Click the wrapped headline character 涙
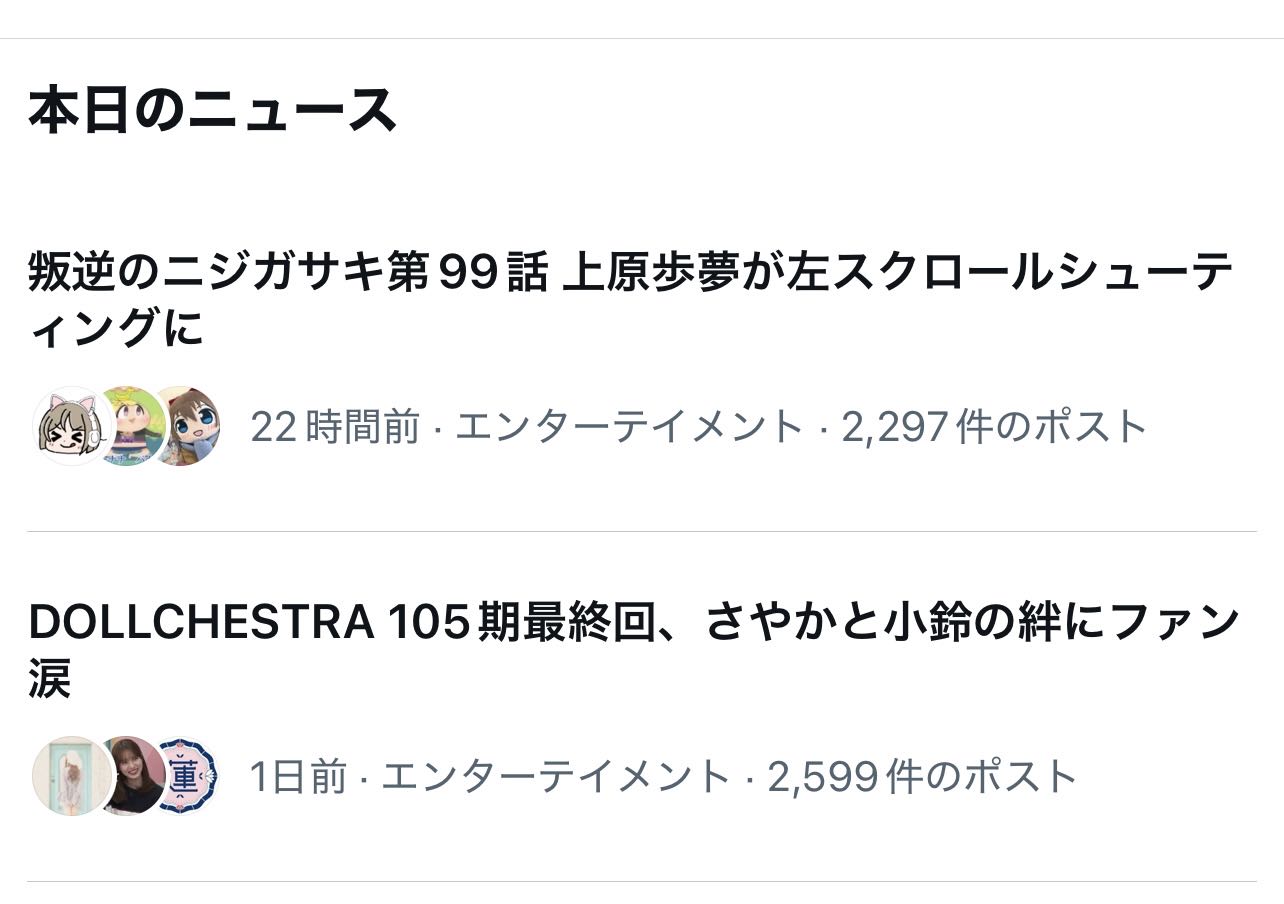The height and width of the screenshot is (904, 1284). [x=50, y=679]
